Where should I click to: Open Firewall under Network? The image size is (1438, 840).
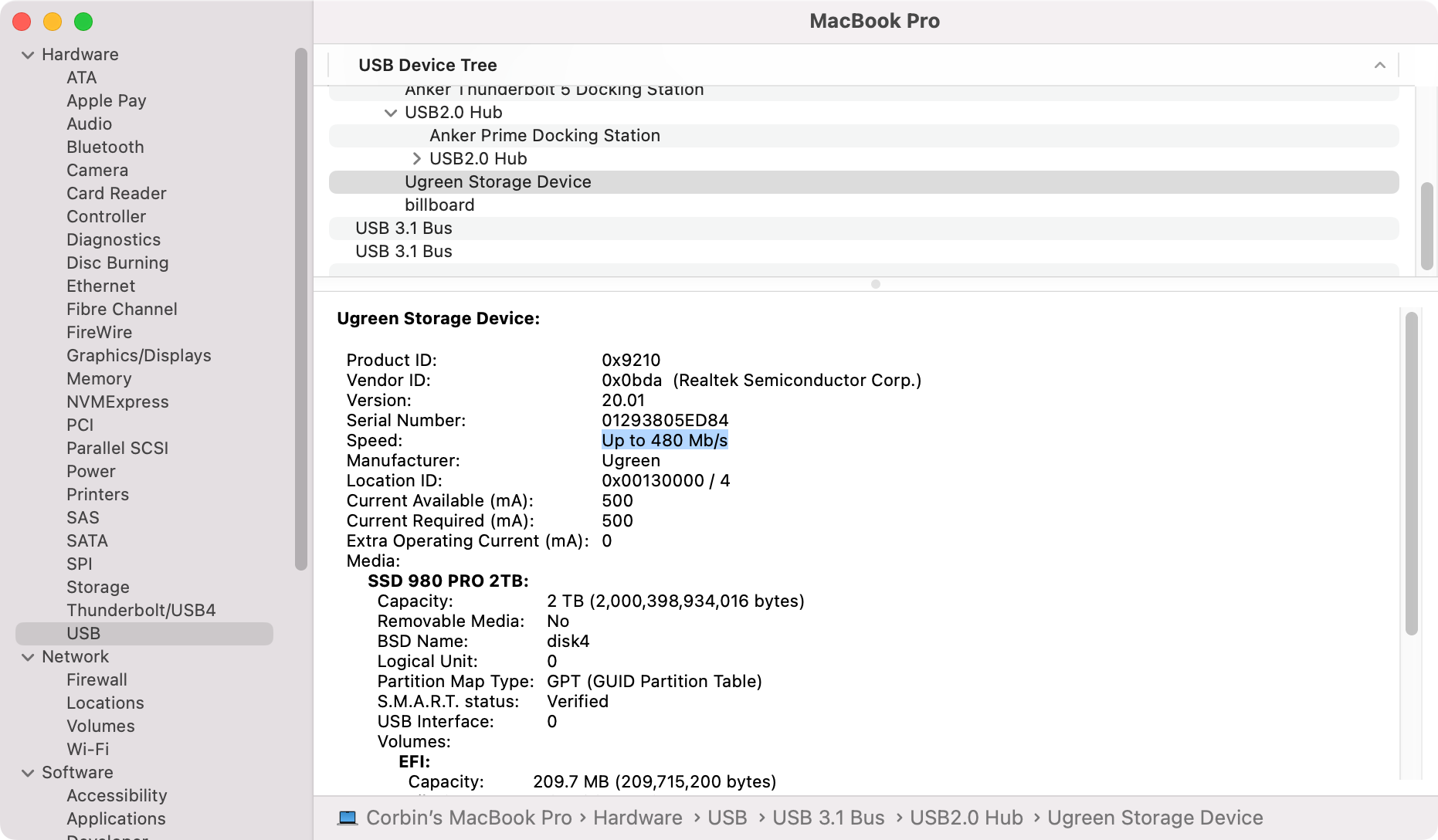point(97,680)
